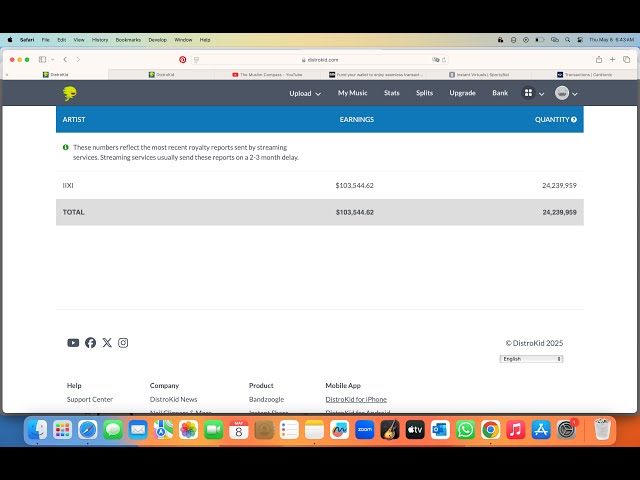Open Photos in the Dock
The width and height of the screenshot is (640, 480).
click(188, 430)
